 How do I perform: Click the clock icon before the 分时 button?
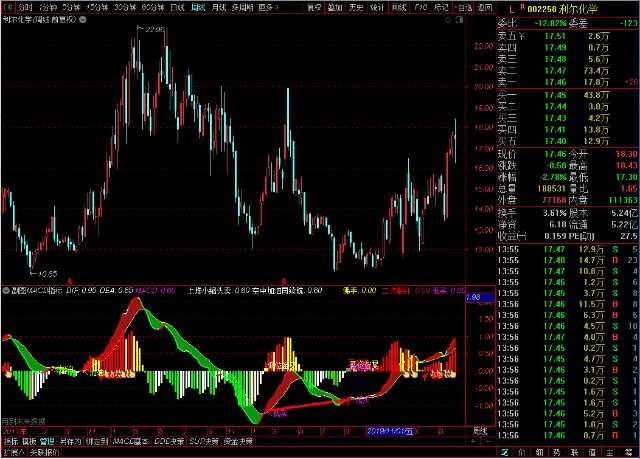tap(5, 6)
